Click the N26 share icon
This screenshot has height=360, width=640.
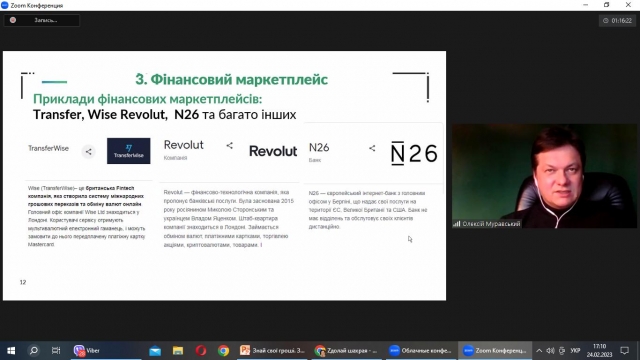point(372,148)
